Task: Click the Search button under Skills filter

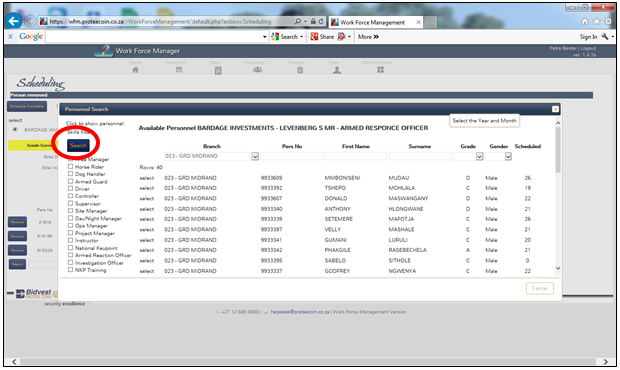Action: click(78, 145)
